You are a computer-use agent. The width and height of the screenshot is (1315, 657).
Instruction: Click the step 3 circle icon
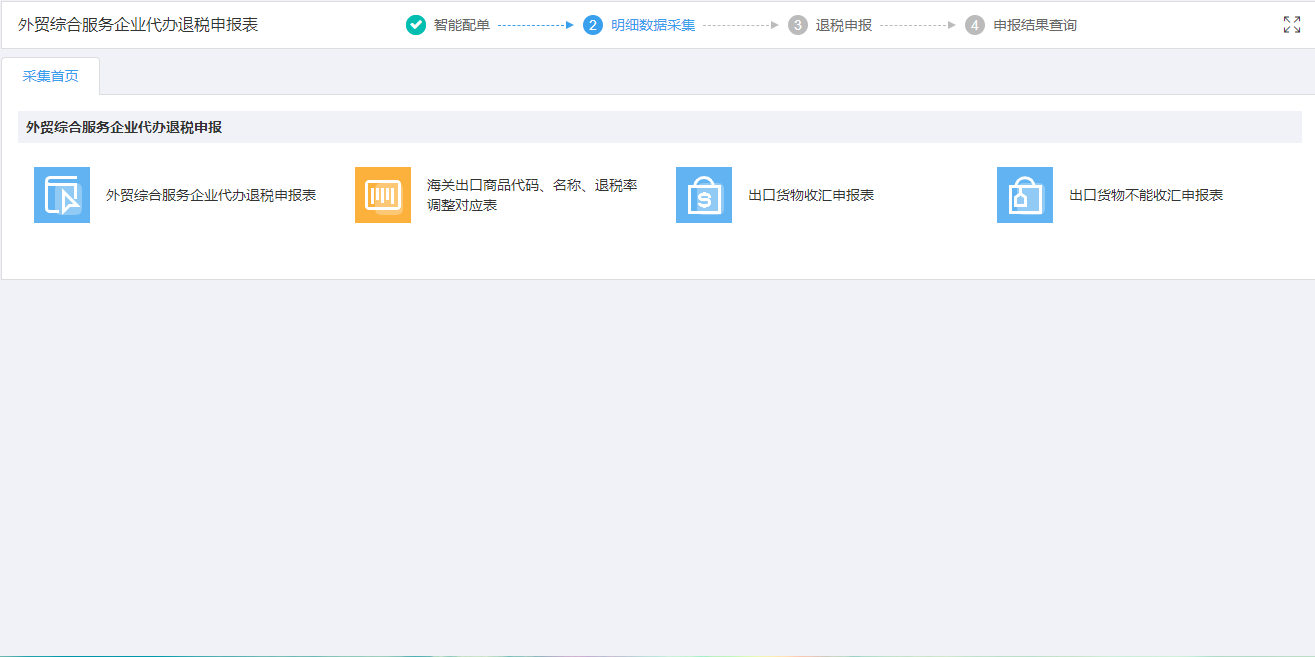click(797, 25)
